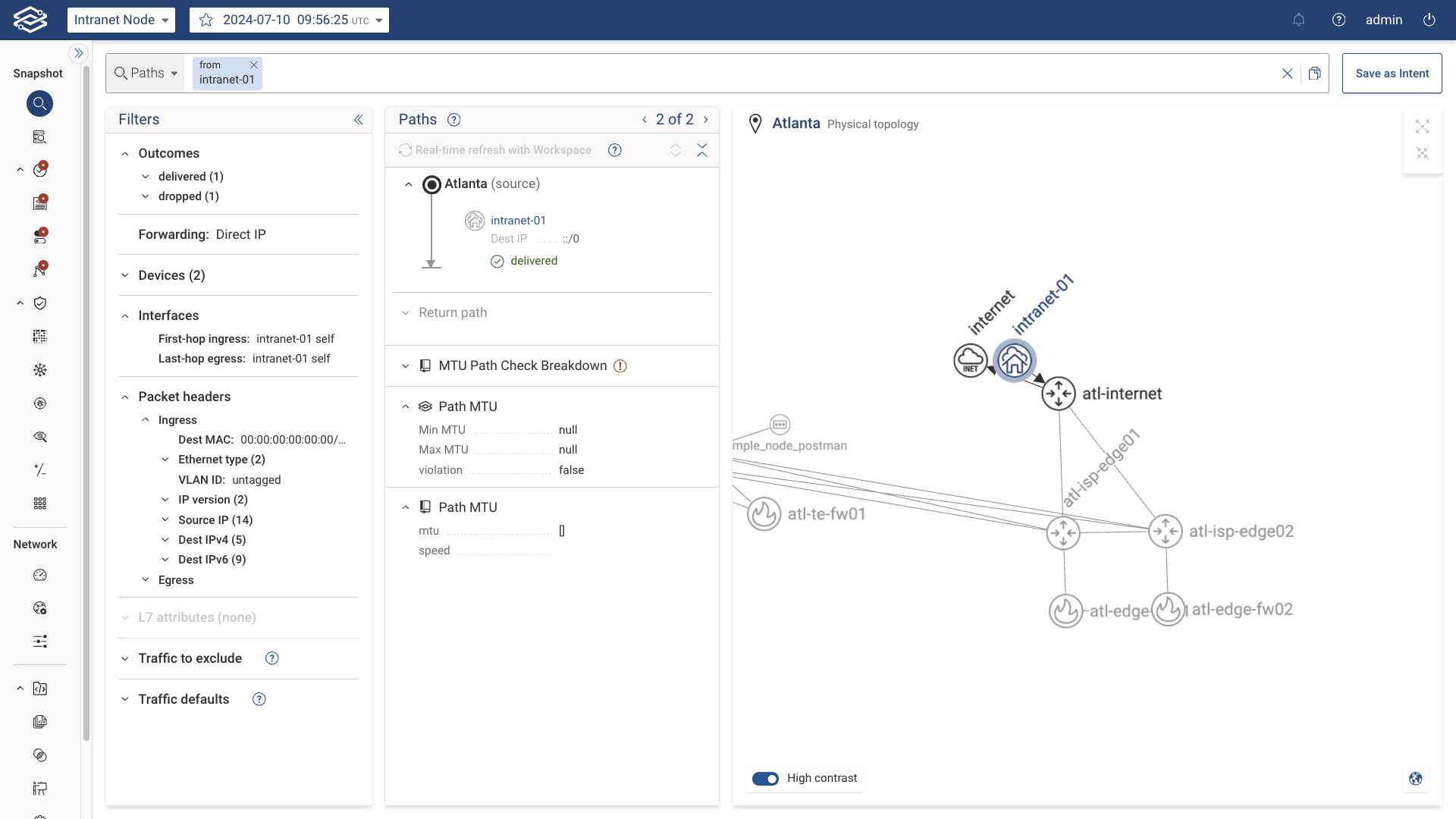Open help via the question mark icon

pyautogui.click(x=1338, y=20)
